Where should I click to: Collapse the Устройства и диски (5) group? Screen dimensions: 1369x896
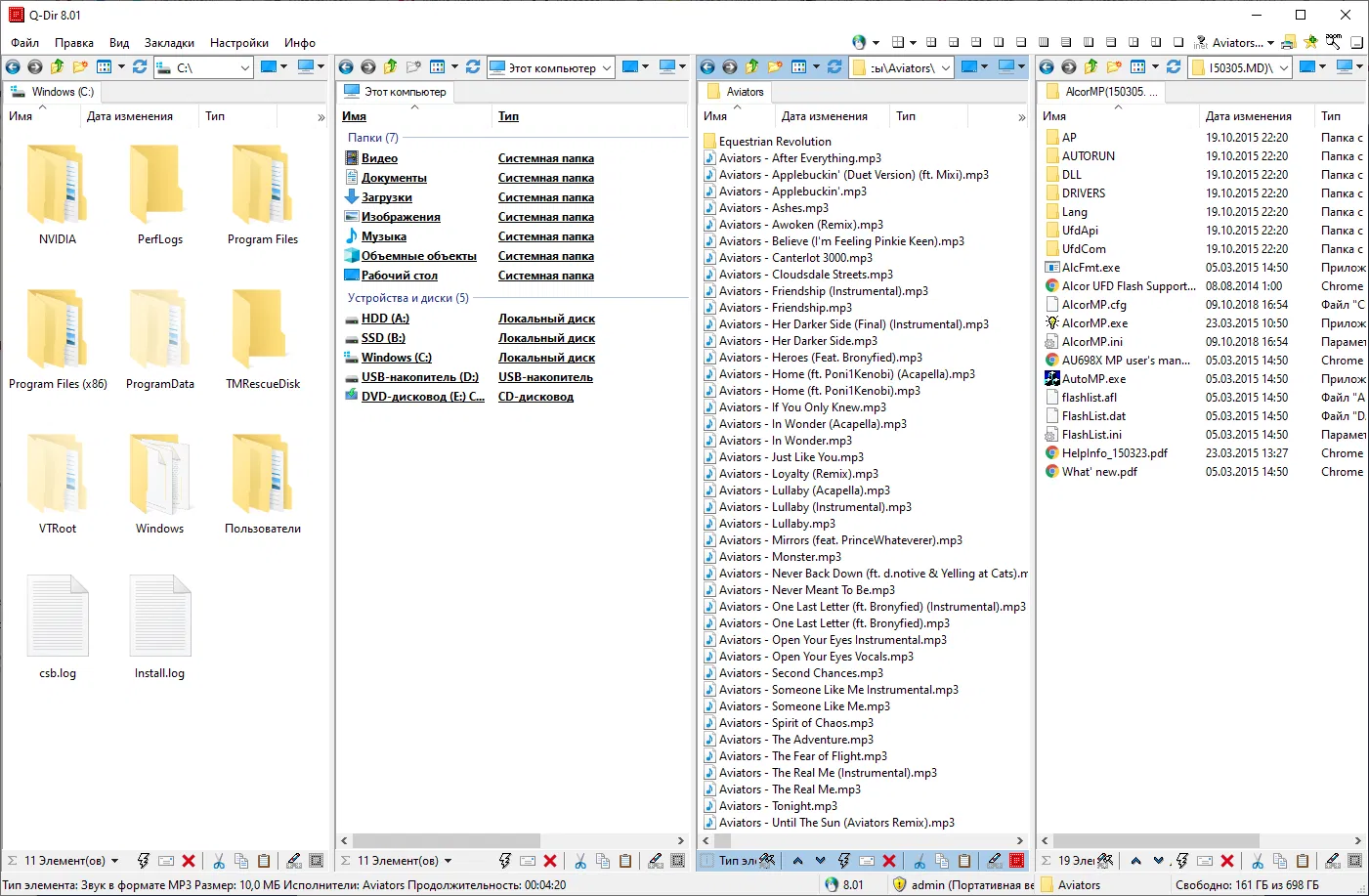tap(408, 298)
